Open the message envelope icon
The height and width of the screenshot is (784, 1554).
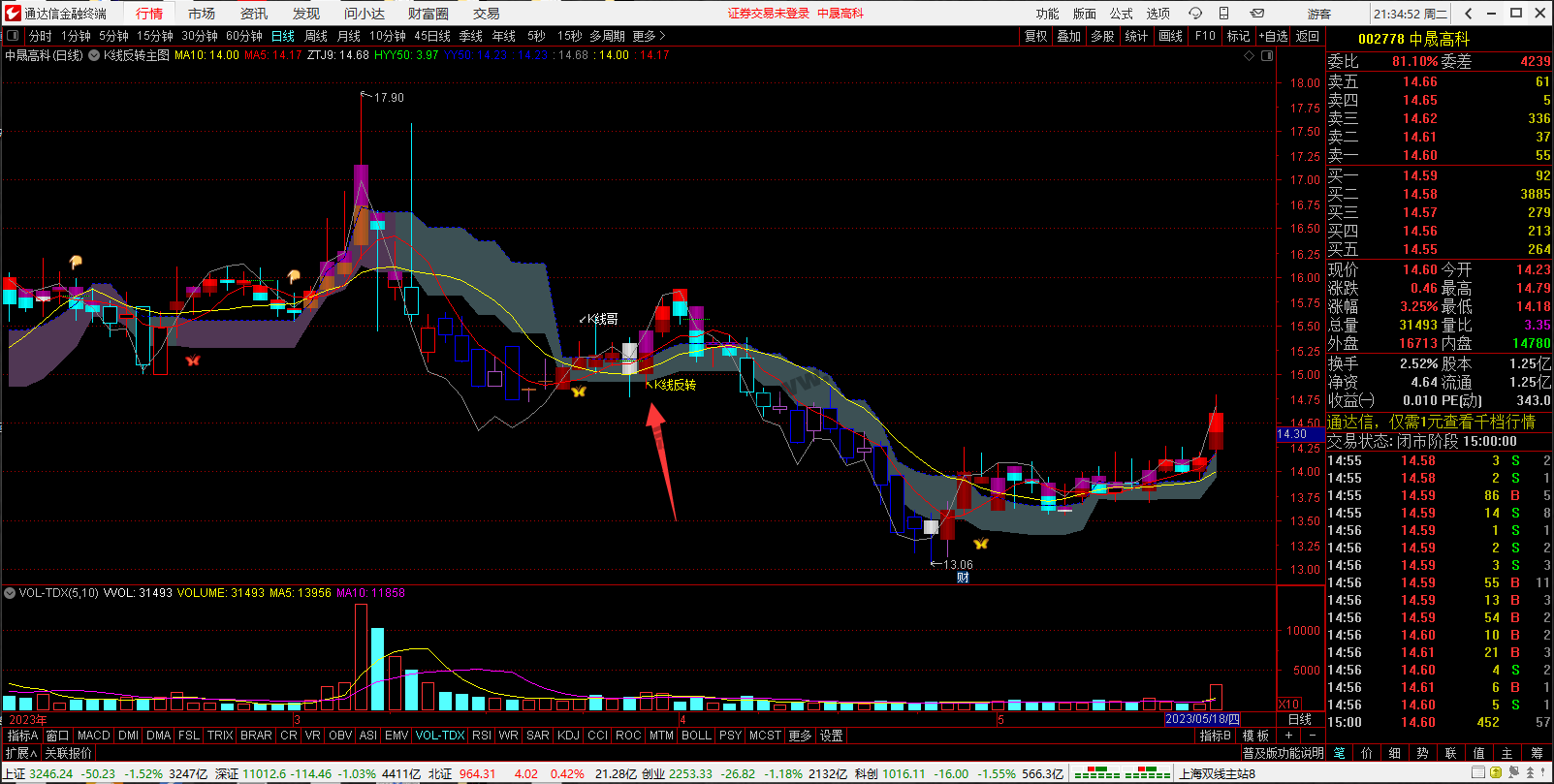click(1257, 14)
